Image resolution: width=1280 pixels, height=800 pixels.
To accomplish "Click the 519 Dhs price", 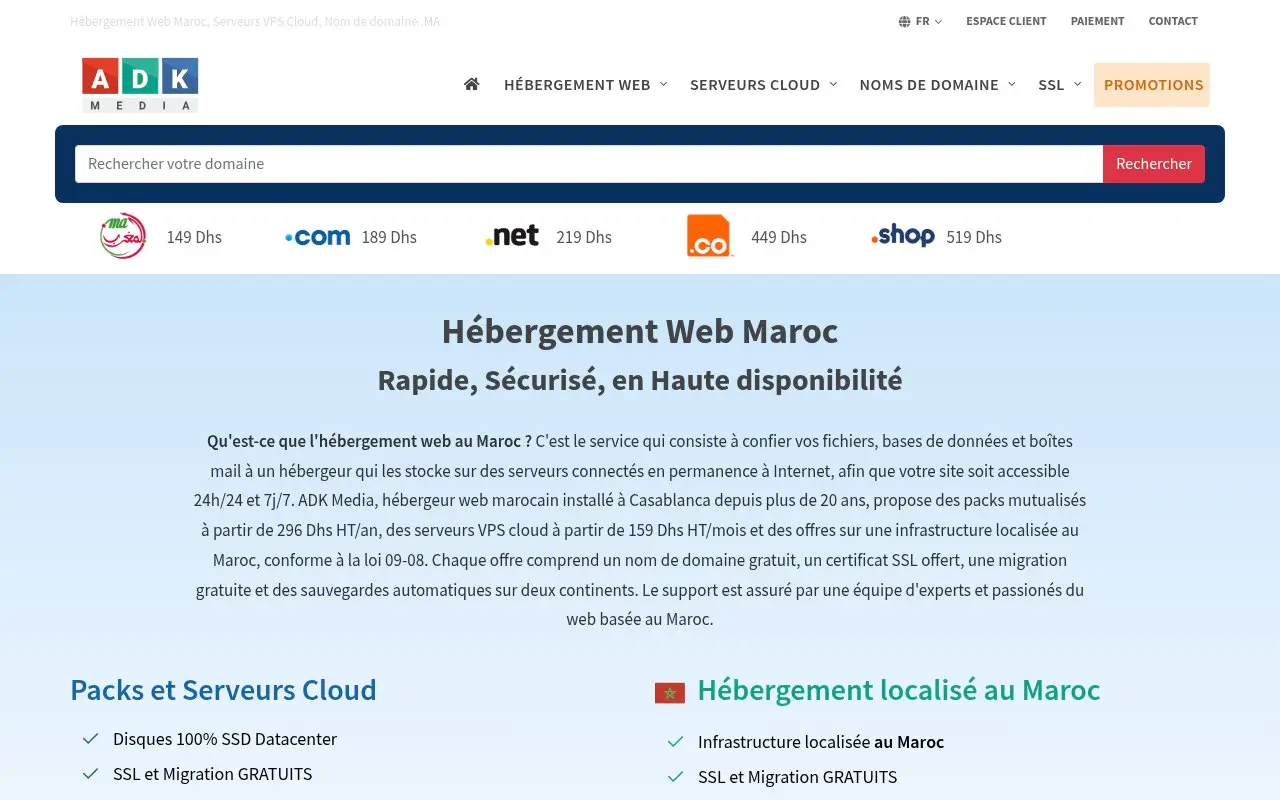I will (x=974, y=237).
